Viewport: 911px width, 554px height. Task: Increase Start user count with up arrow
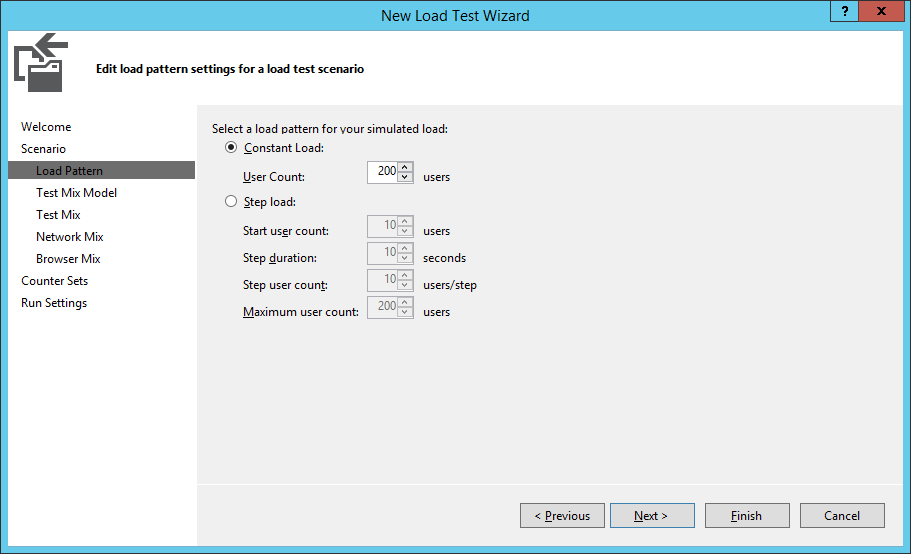tap(405, 221)
